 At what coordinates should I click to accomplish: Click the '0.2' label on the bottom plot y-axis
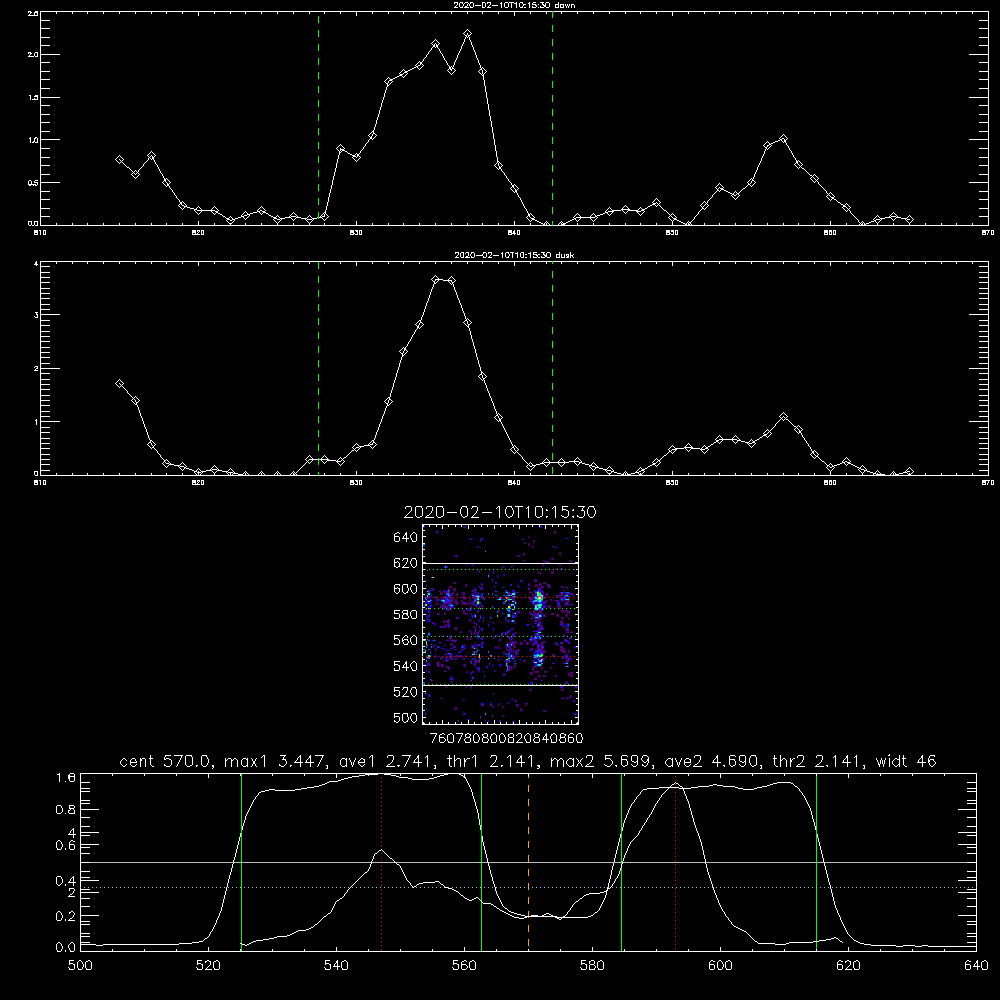click(66, 916)
